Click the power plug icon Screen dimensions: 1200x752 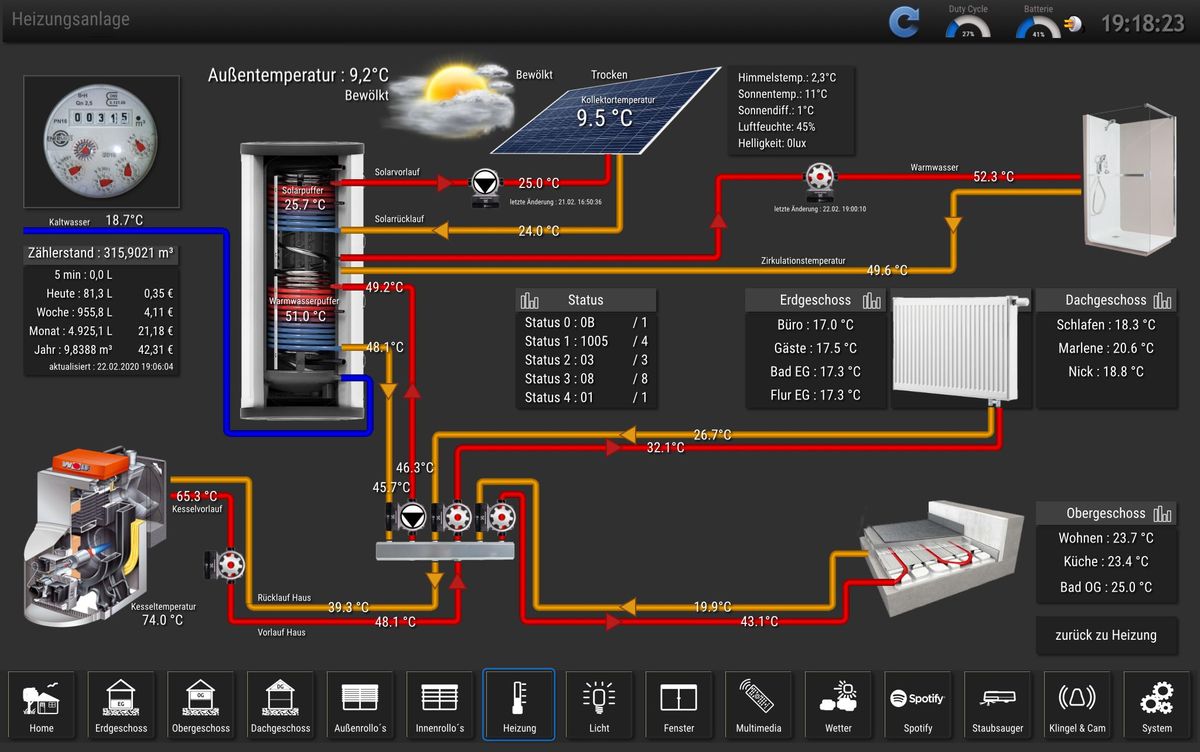tap(1075, 23)
